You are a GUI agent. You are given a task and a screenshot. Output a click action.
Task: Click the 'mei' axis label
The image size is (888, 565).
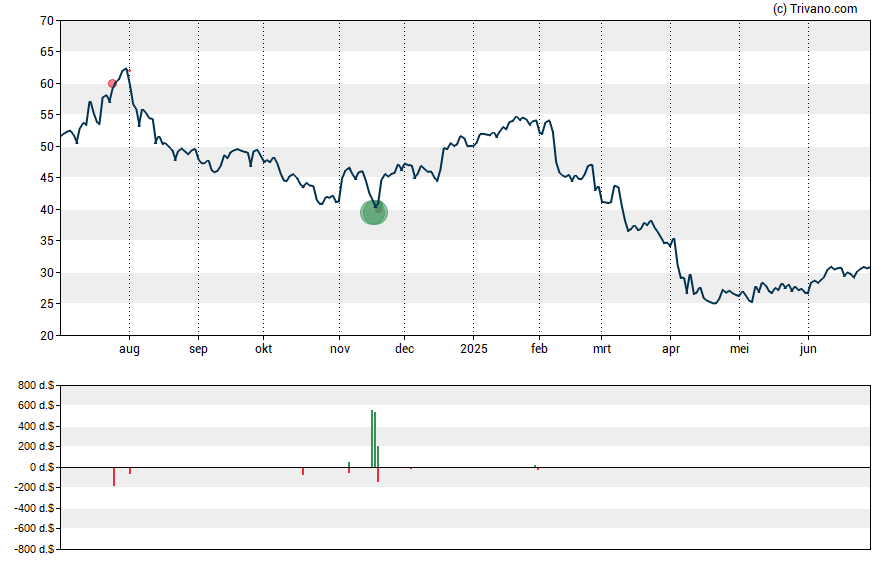[x=739, y=349]
